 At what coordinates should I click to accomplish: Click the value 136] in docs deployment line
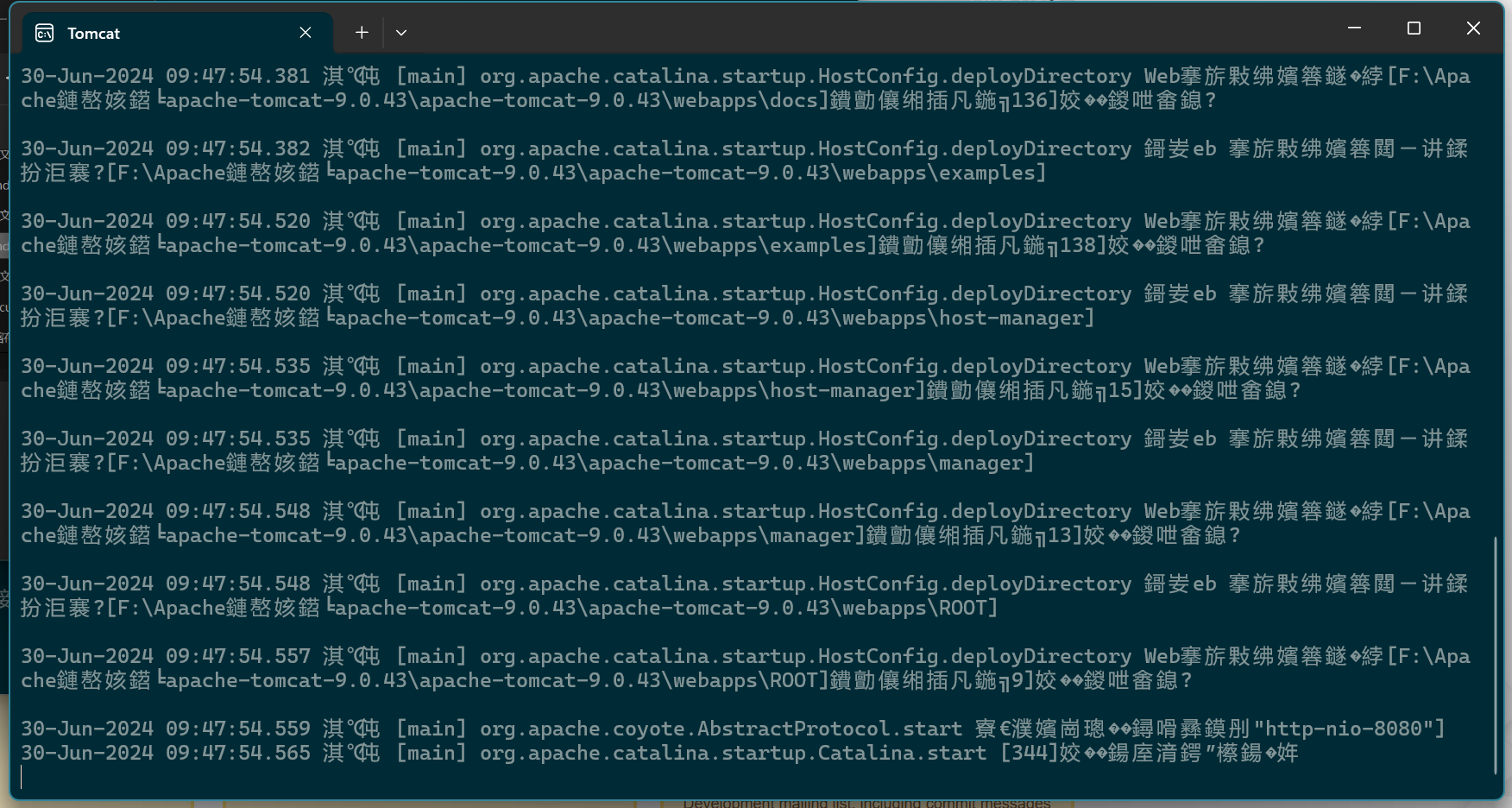[1035, 100]
